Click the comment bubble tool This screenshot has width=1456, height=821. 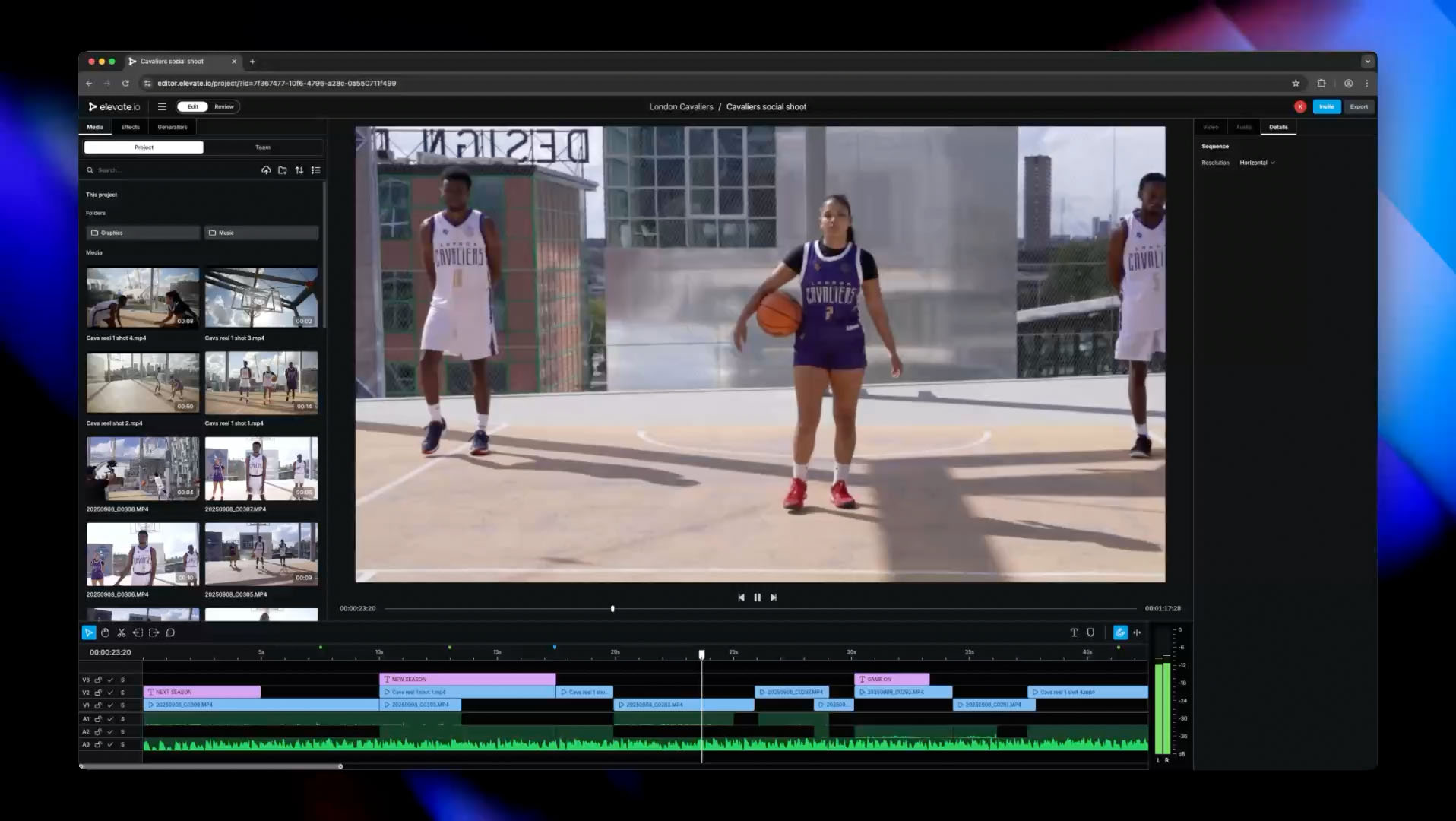[170, 632]
